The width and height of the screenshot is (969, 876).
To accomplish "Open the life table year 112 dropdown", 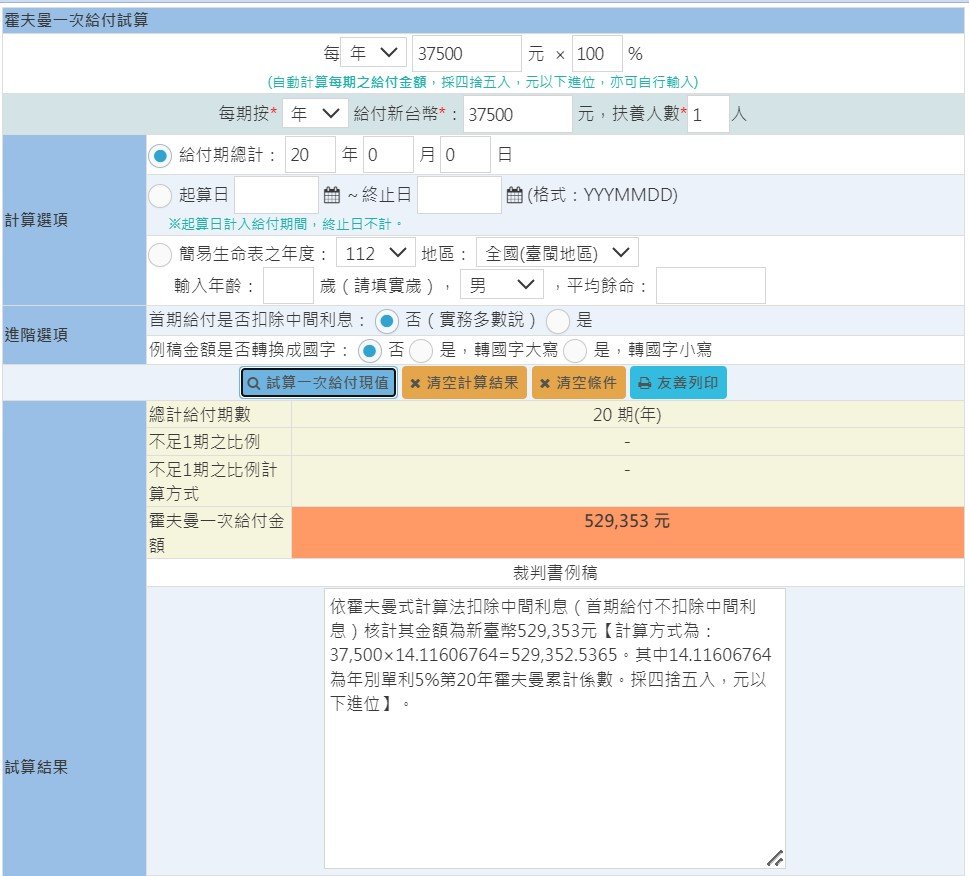I will [x=373, y=254].
